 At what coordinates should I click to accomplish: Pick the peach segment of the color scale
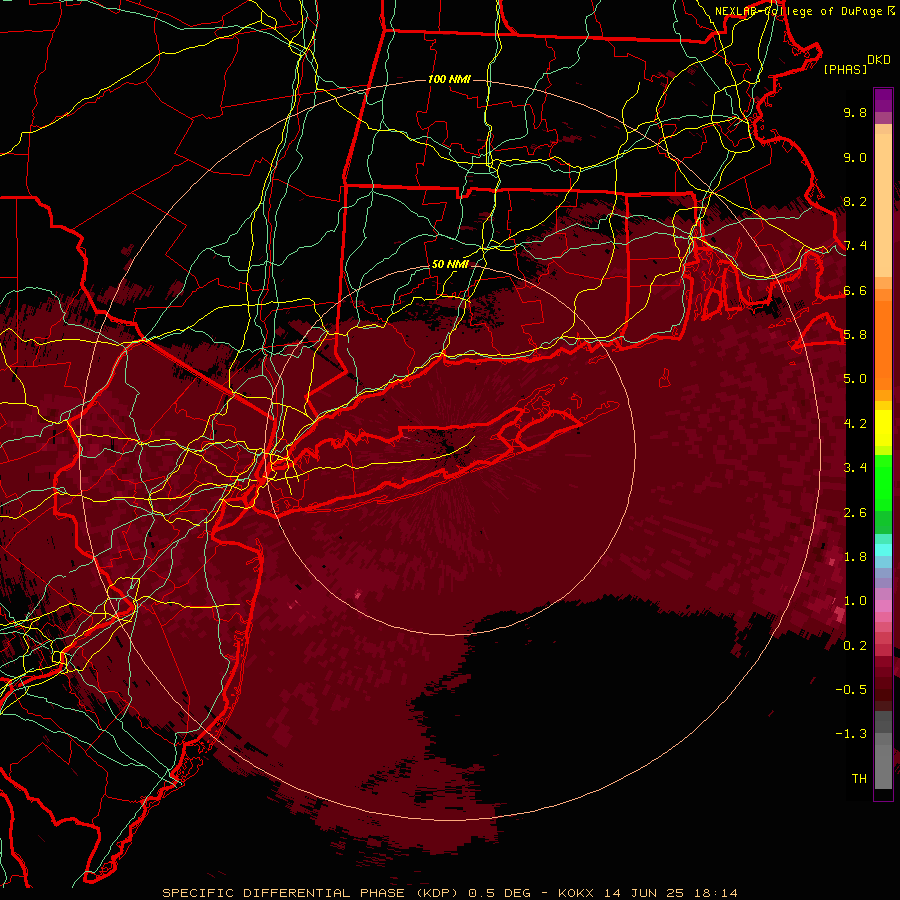883,205
